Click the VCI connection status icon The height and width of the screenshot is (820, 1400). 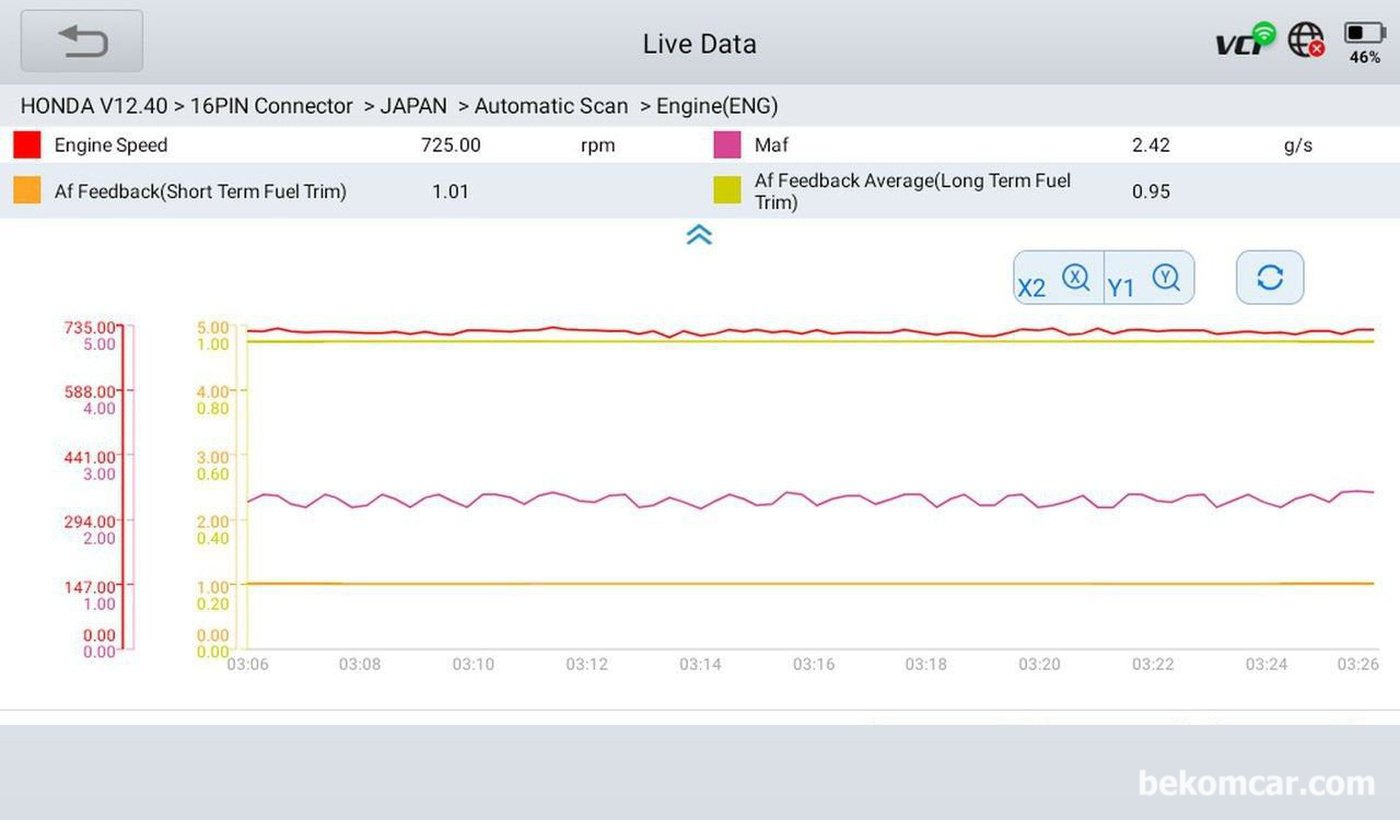(1244, 41)
